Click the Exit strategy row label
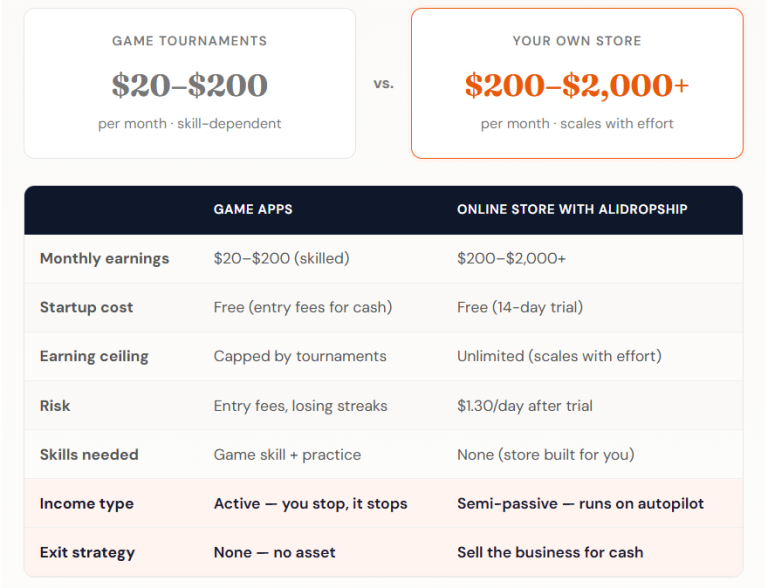This screenshot has height=588, width=768. click(x=87, y=552)
